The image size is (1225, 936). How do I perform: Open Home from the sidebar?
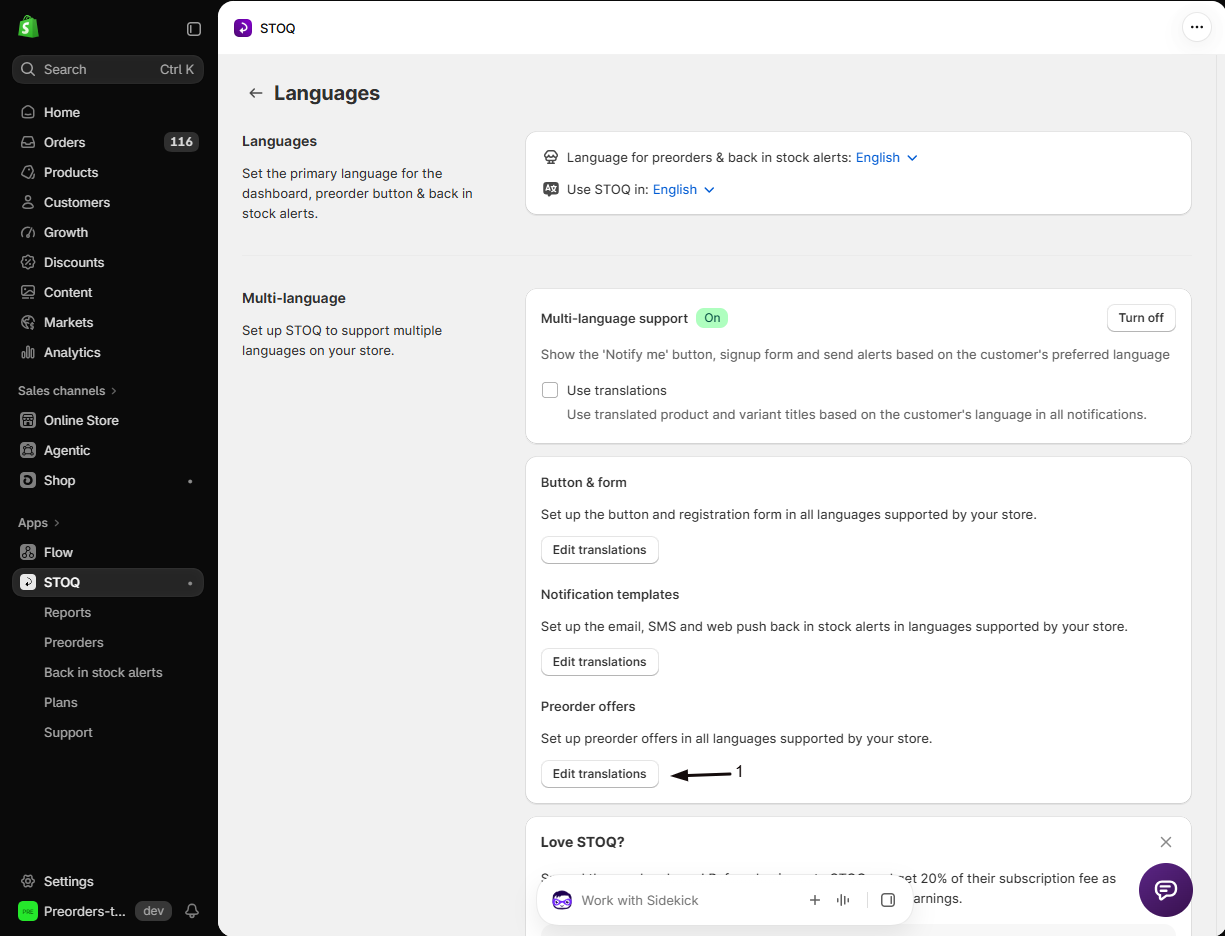108,112
